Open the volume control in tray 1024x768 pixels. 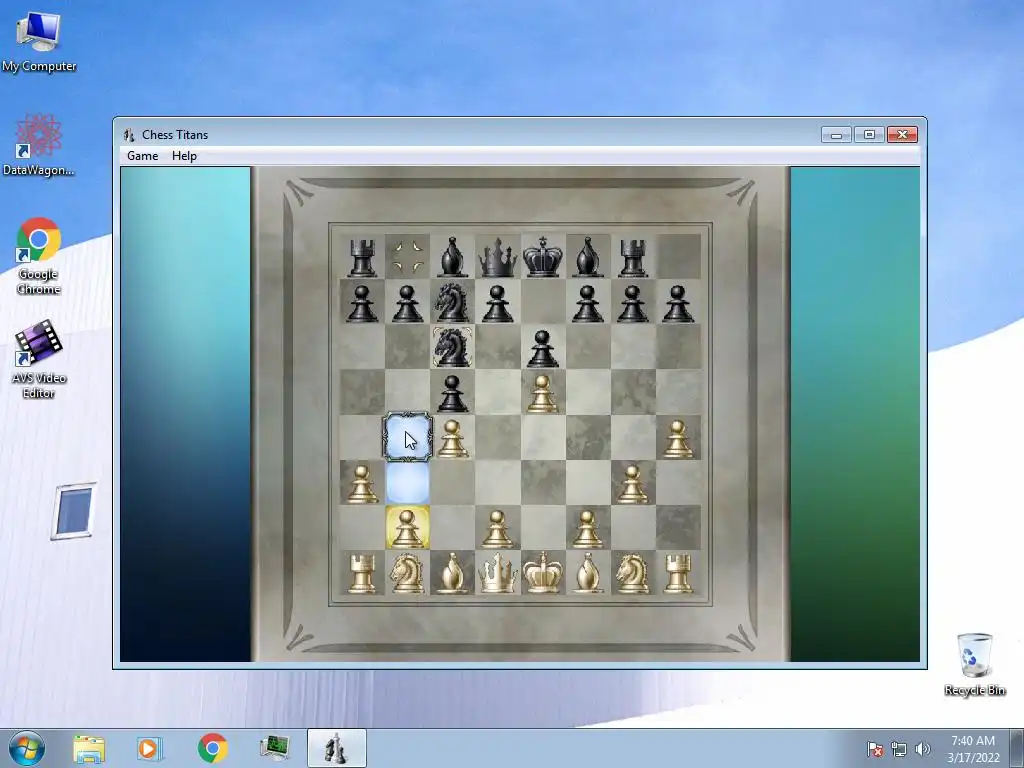922,749
